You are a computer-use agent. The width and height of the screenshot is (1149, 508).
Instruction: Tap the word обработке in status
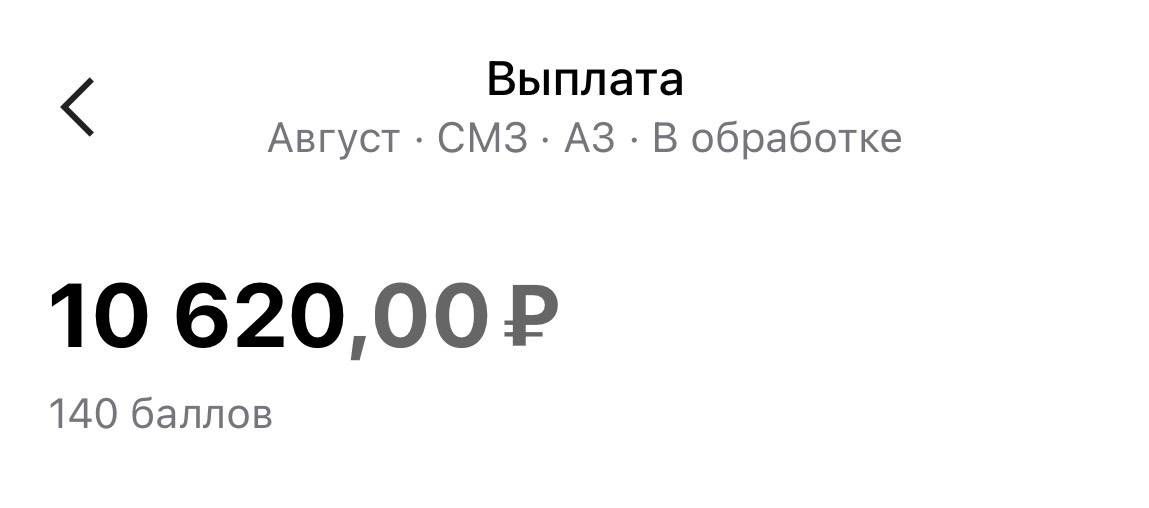(x=797, y=138)
